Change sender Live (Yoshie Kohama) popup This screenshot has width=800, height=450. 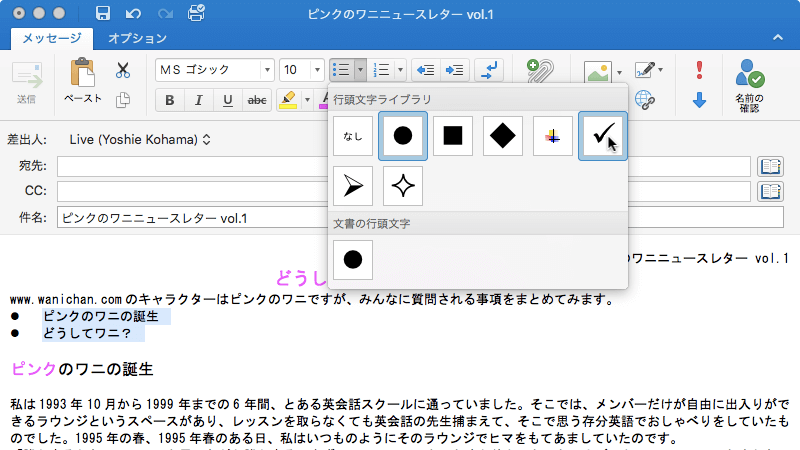140,139
